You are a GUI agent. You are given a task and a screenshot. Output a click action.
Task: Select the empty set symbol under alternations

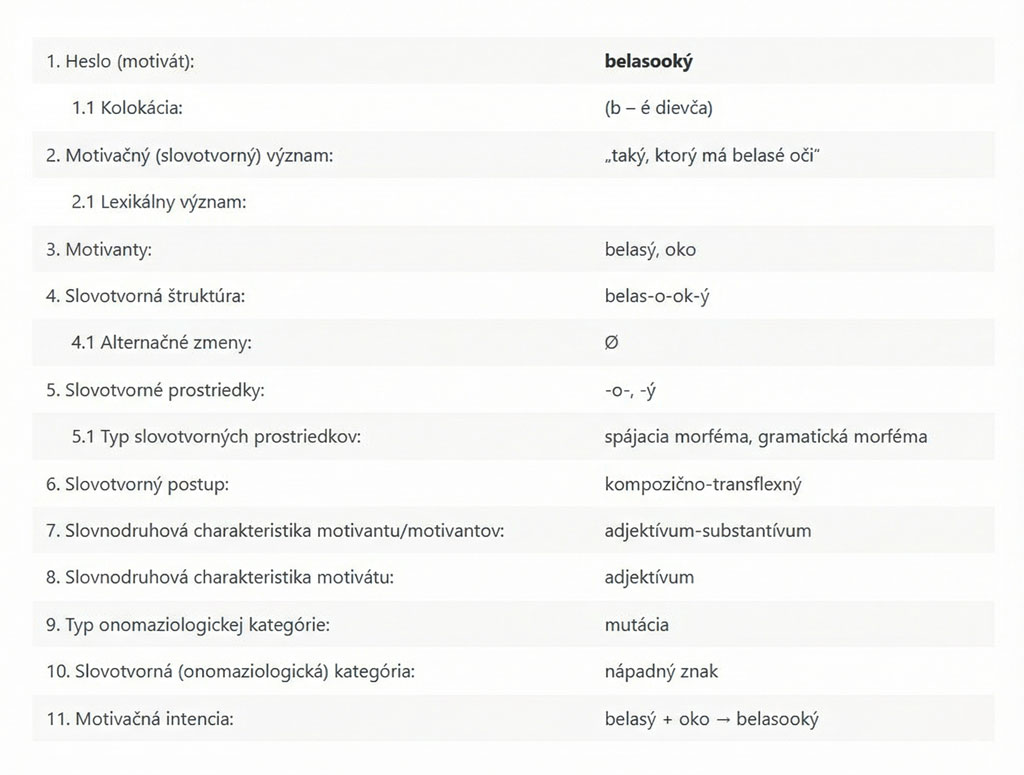tap(612, 343)
